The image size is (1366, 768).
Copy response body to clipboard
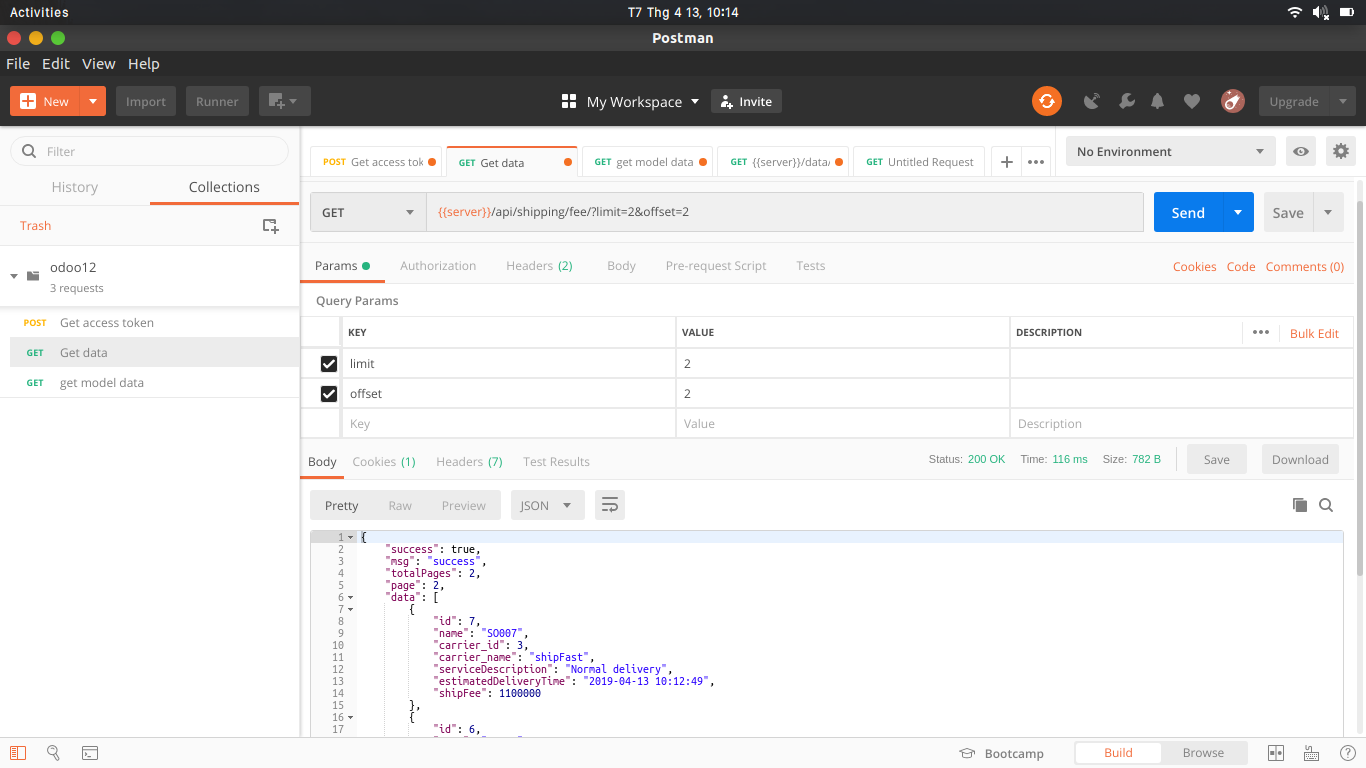(x=1300, y=505)
